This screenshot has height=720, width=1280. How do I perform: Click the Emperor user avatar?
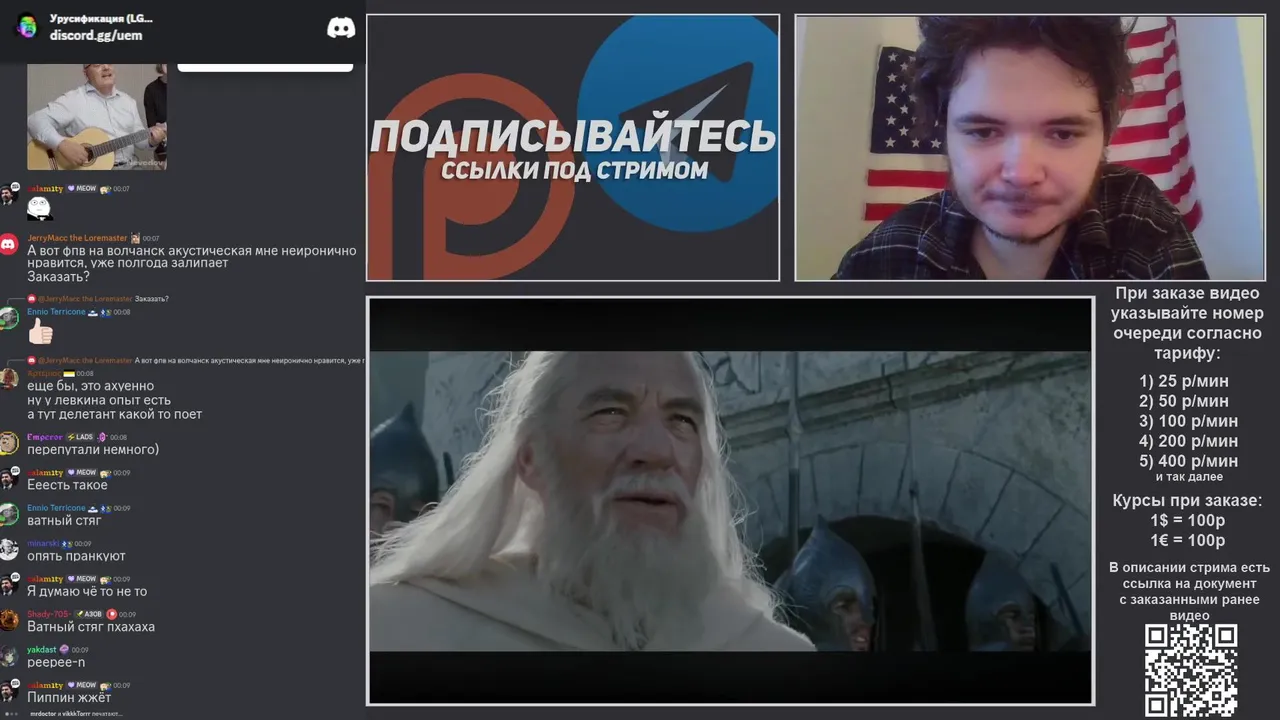coord(9,443)
